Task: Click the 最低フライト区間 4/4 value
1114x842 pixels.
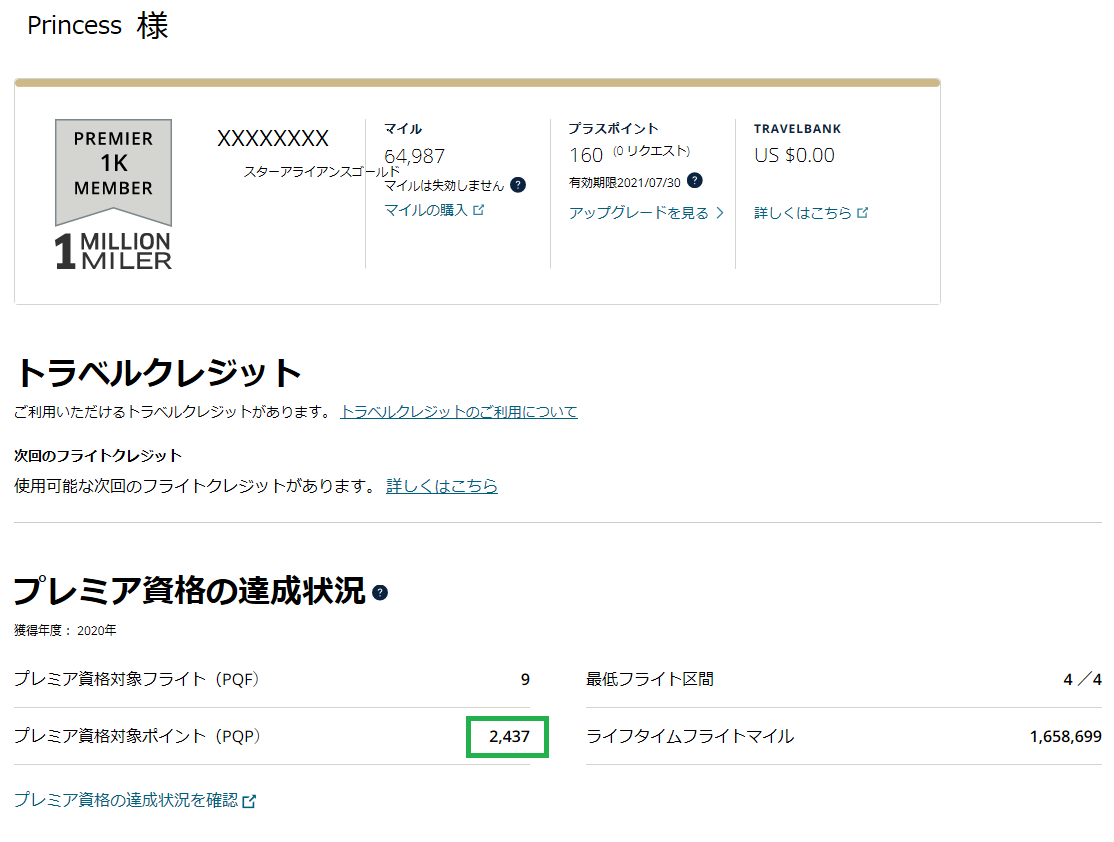Action: [1082, 680]
